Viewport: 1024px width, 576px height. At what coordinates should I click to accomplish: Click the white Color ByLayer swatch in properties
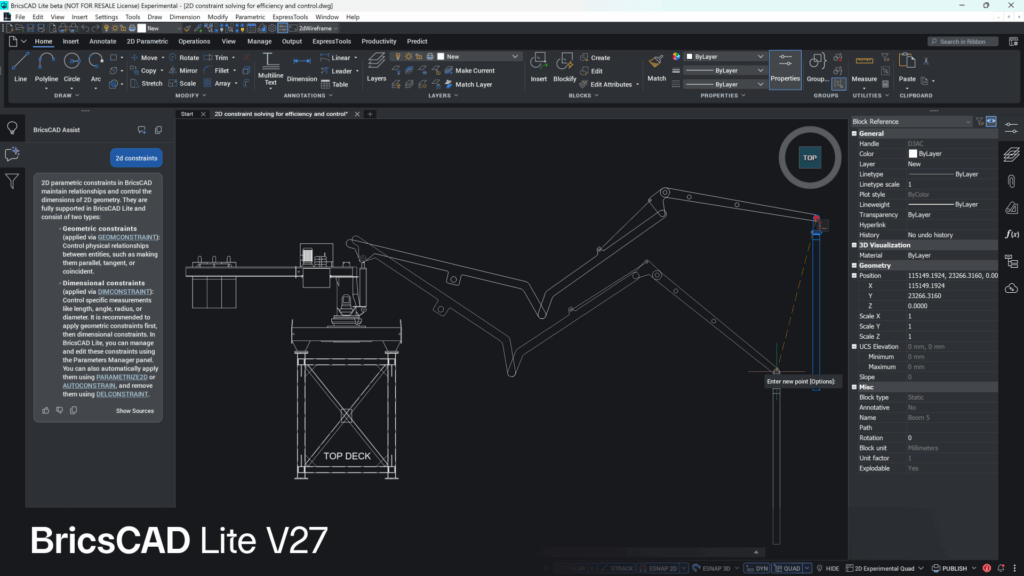(x=913, y=153)
